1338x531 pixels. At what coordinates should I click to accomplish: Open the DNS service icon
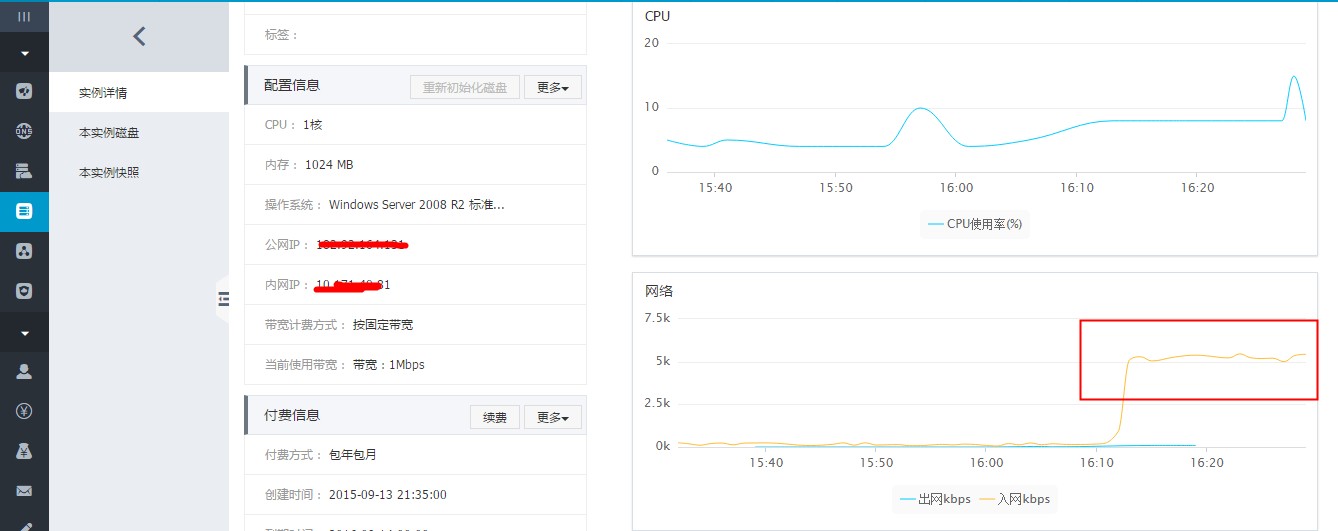[24, 131]
